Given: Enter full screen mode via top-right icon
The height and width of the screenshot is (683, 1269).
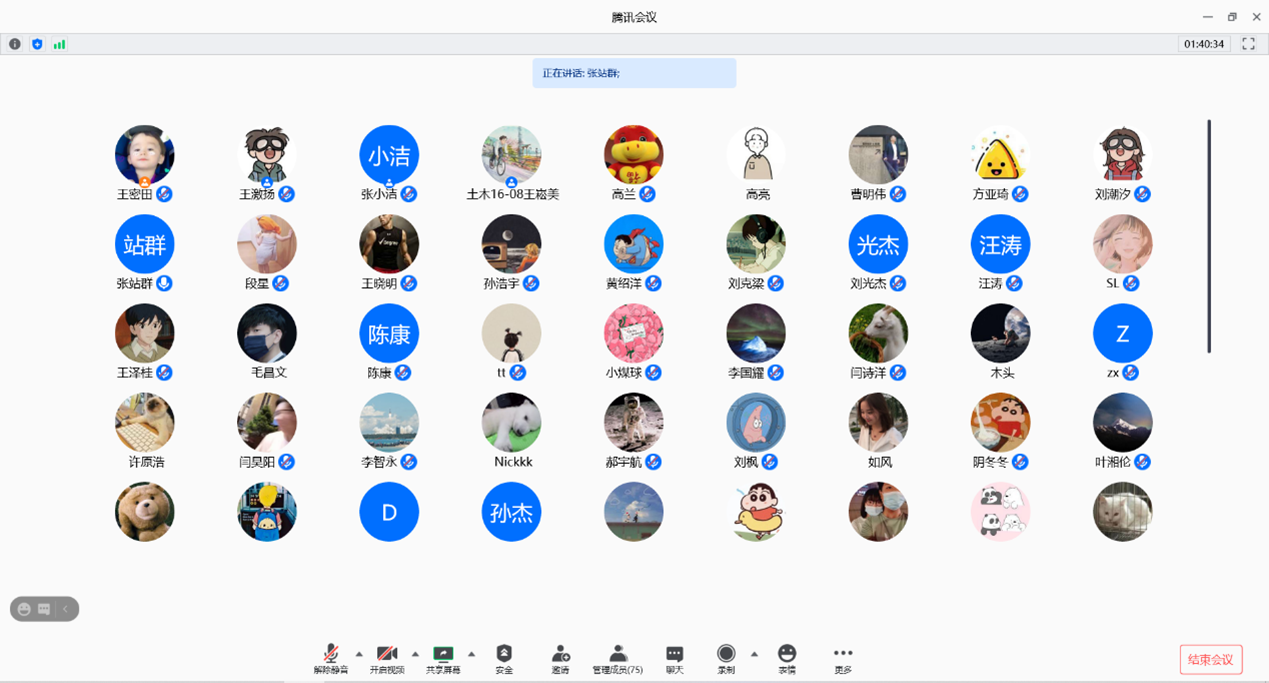Looking at the screenshot, I should [x=1248, y=44].
